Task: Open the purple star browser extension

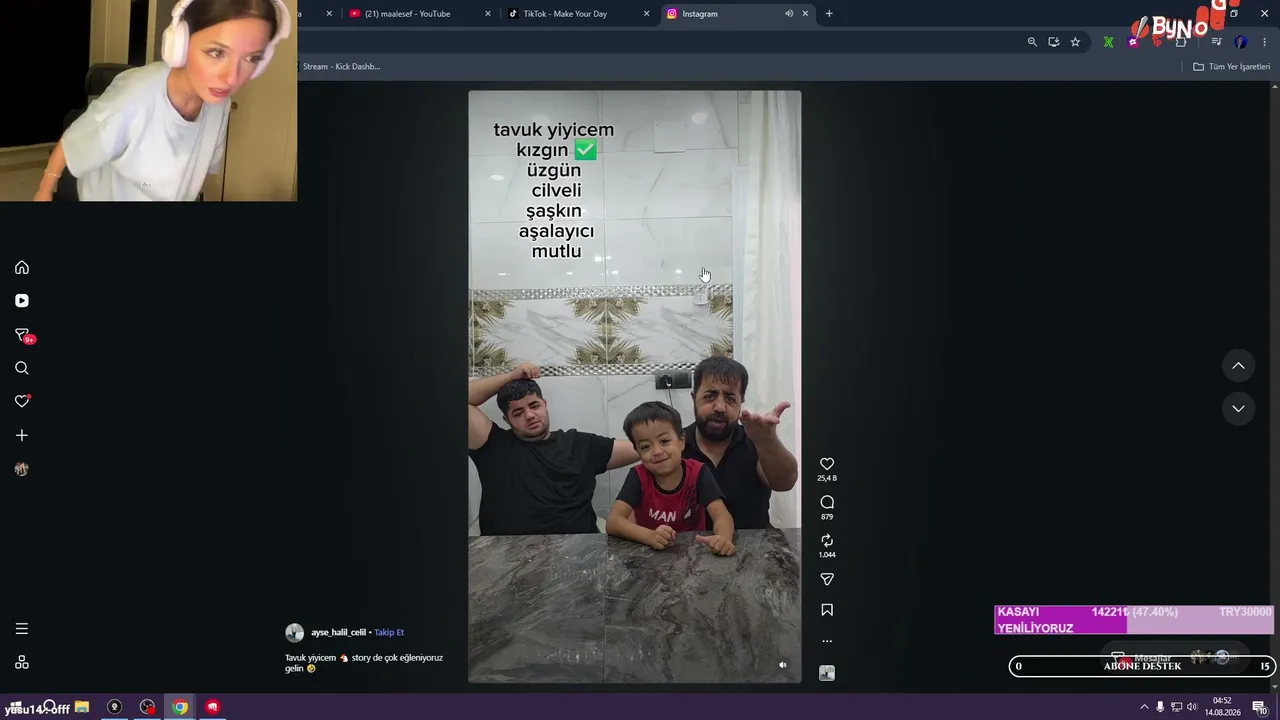Action: [x=1133, y=42]
